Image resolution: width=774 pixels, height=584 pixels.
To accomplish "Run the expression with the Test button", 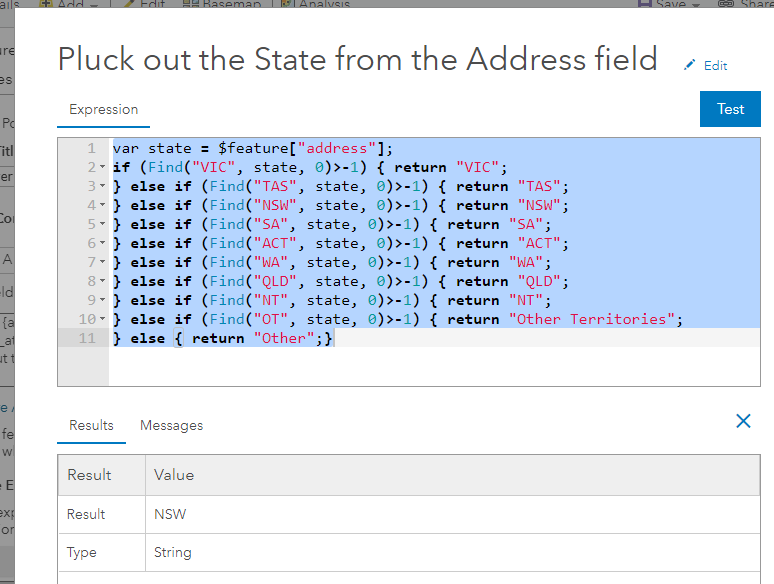I will coord(730,109).
